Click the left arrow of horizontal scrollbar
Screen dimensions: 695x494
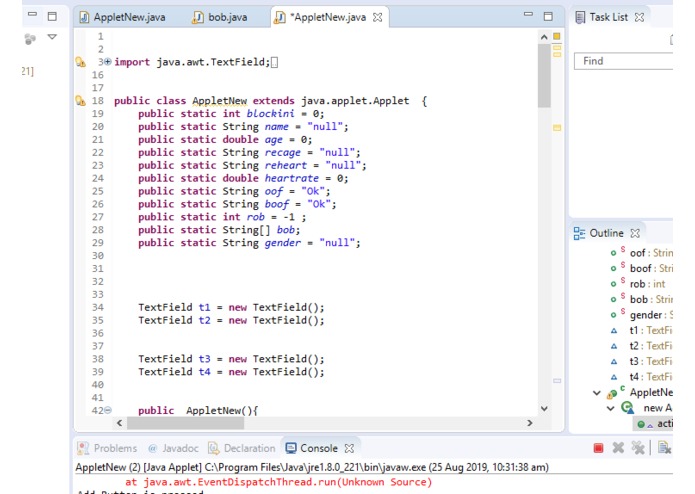(119, 423)
